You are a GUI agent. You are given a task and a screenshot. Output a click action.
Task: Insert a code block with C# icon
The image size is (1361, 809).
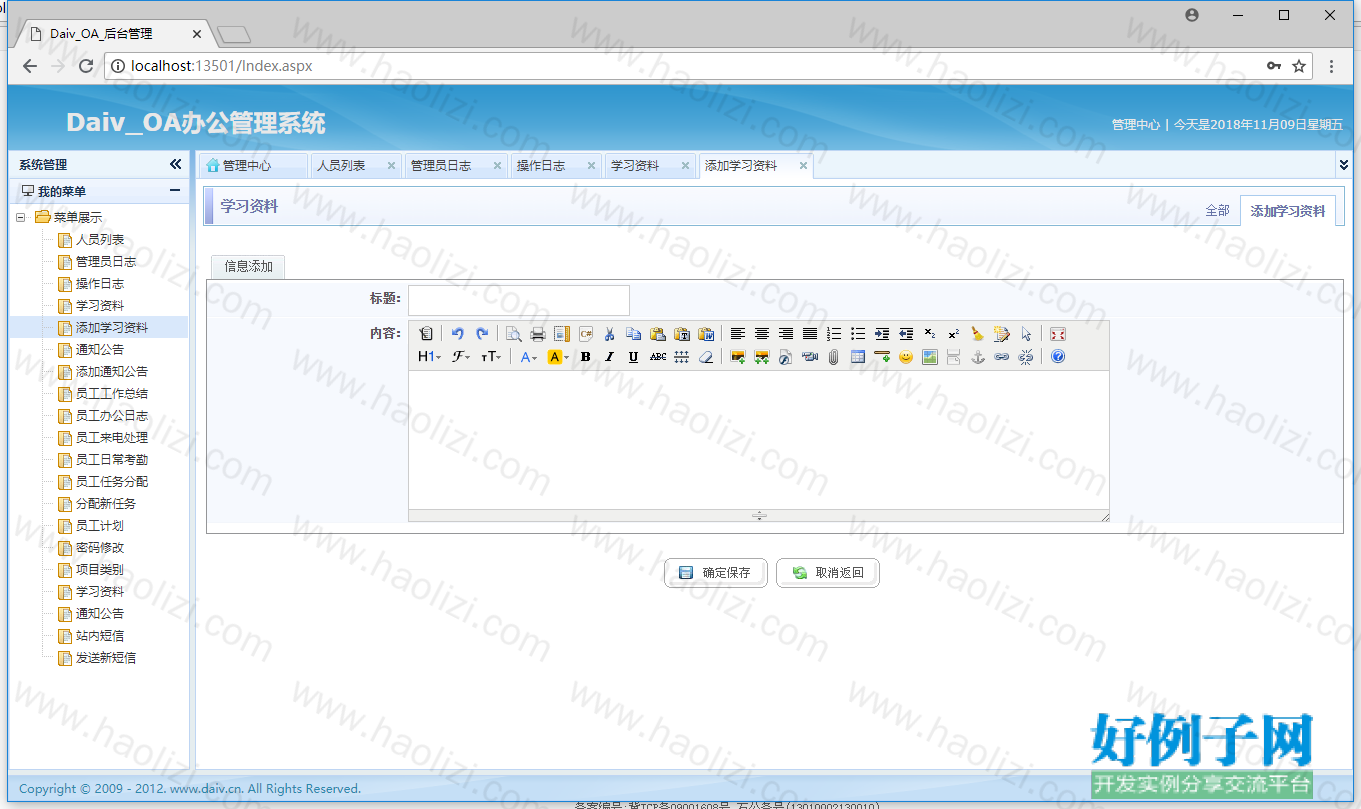click(x=586, y=334)
